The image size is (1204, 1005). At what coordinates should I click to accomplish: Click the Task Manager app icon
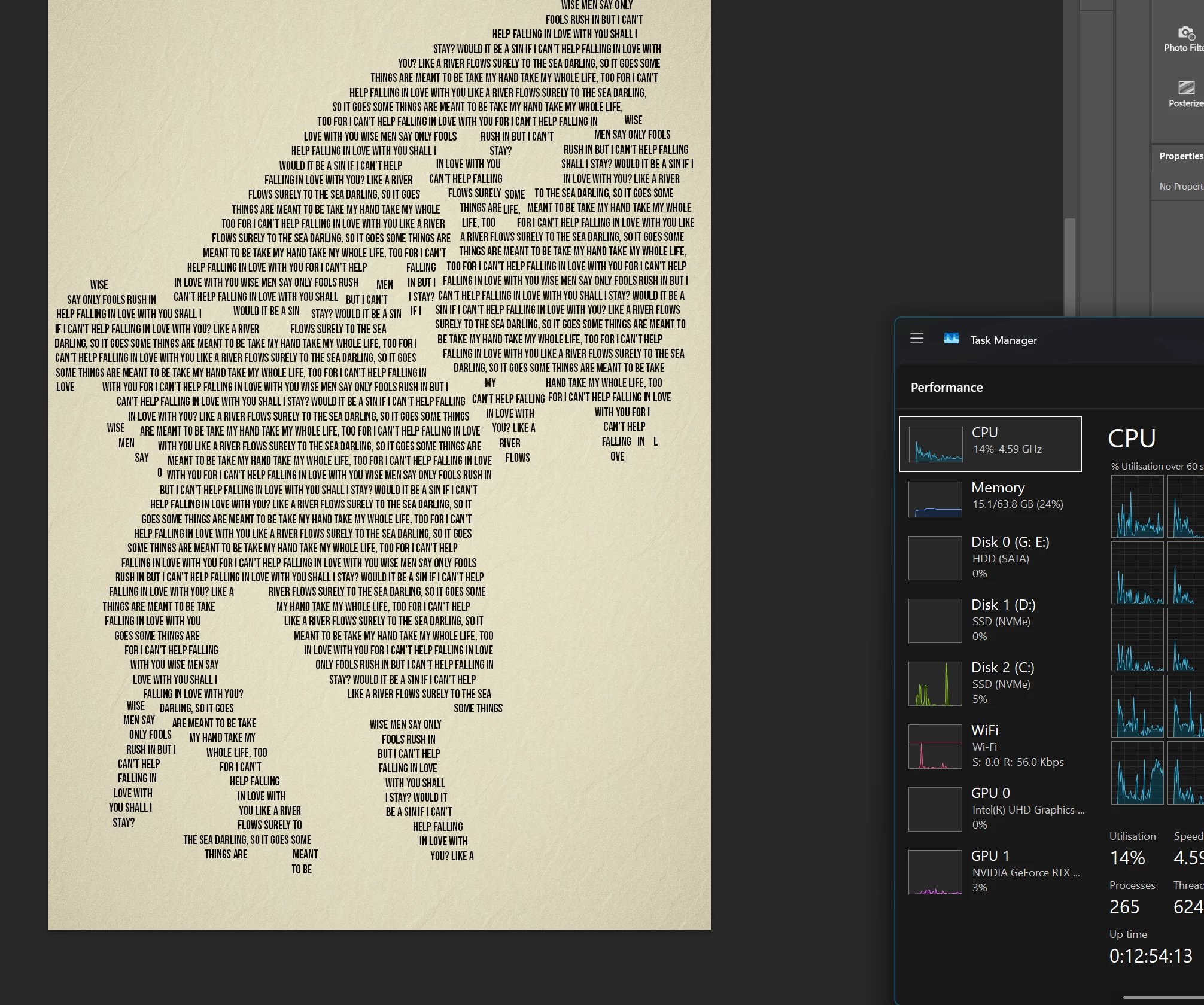tap(951, 339)
